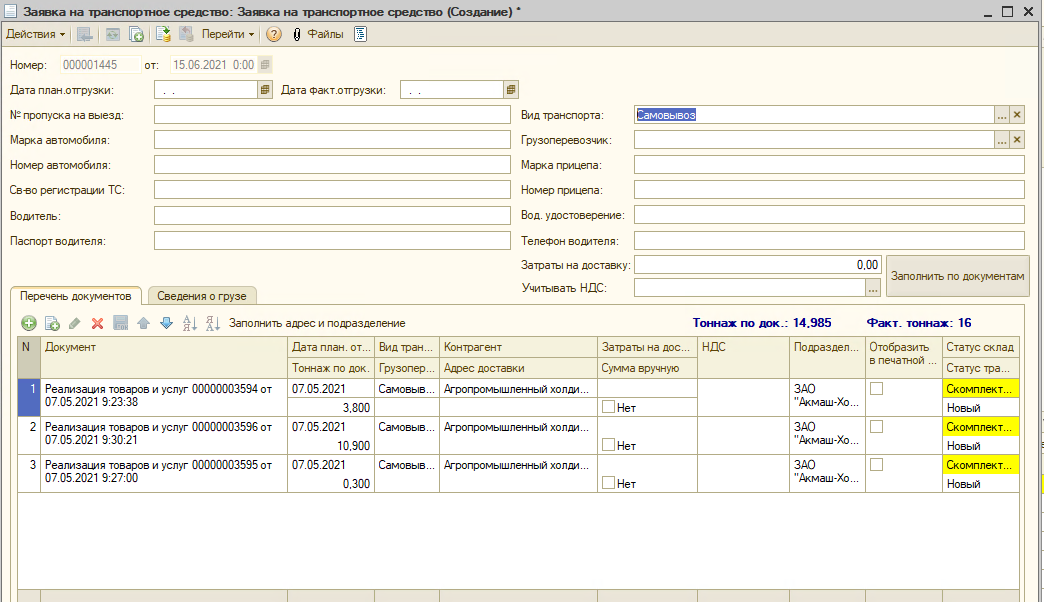Open calendar for Дата план.отгрузки
The image size is (1044, 602).
[265, 90]
